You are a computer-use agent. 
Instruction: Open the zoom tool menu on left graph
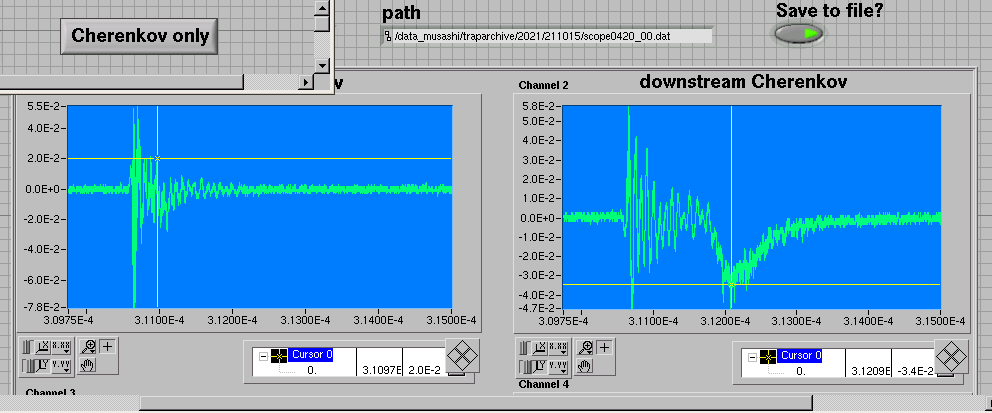coord(89,347)
